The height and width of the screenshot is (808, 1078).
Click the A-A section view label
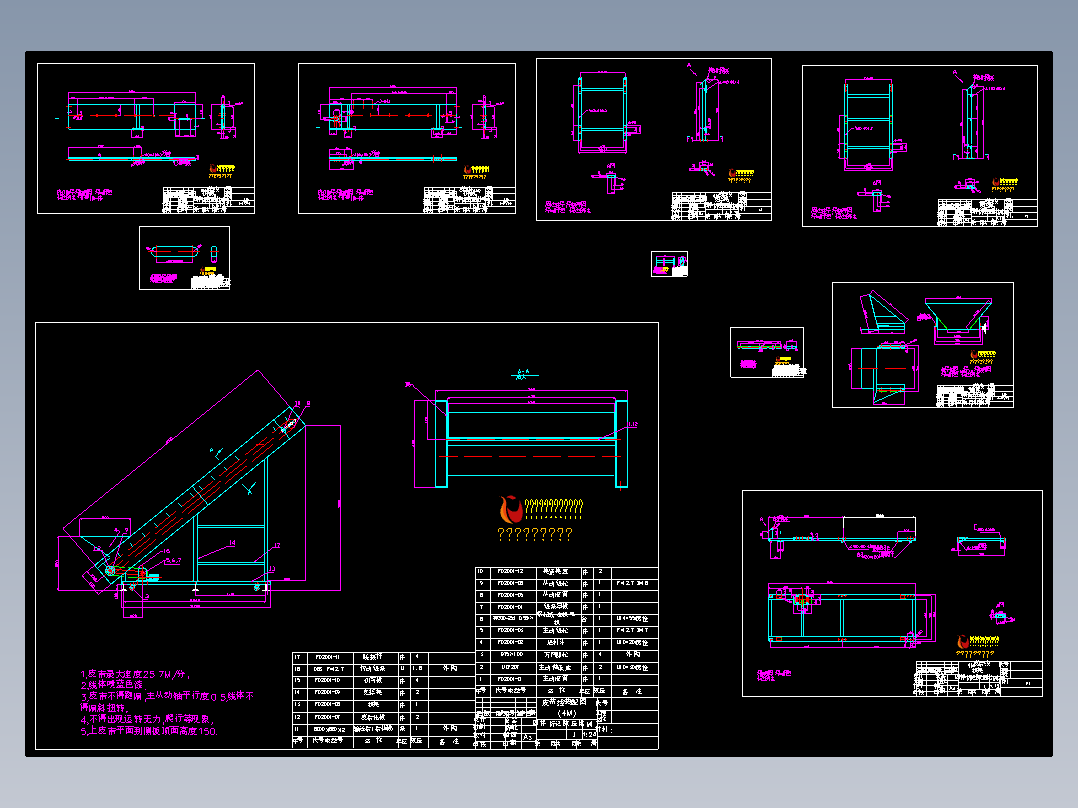tap(523, 373)
